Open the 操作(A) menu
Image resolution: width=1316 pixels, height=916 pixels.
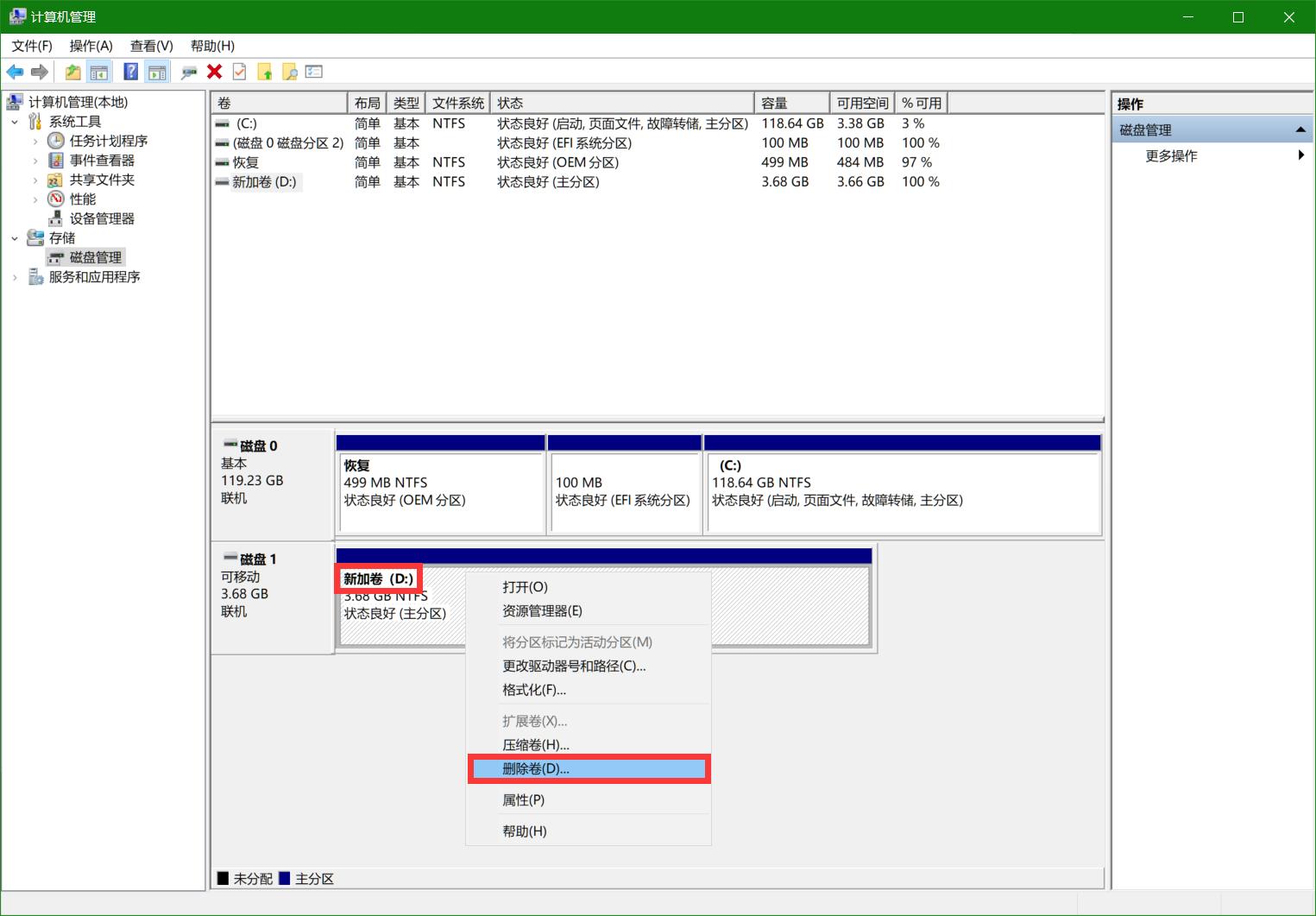tap(91, 46)
